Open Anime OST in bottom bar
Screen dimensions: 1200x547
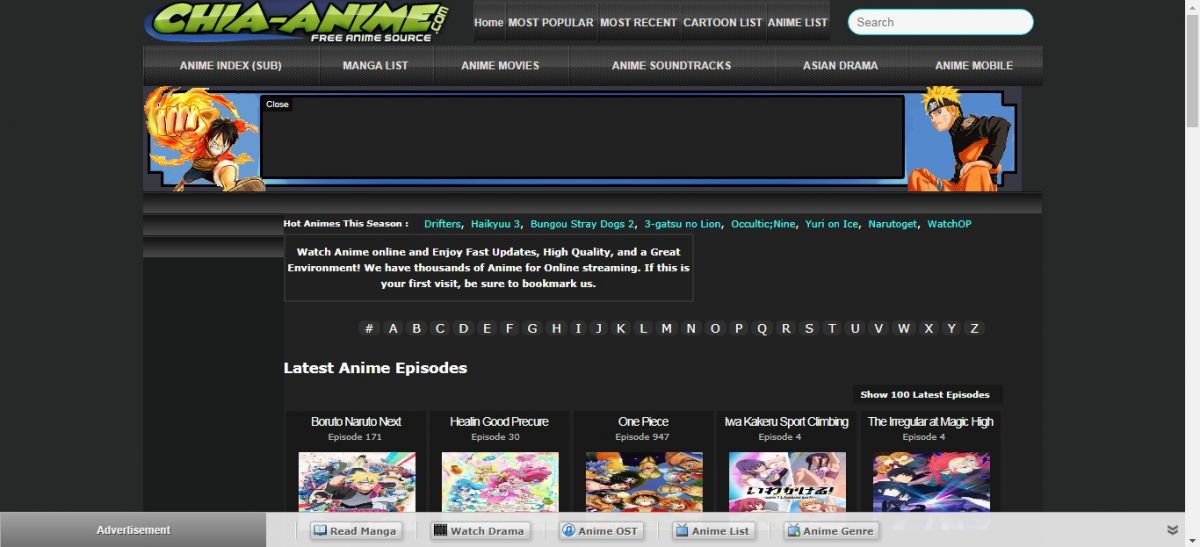pyautogui.click(x=600, y=531)
